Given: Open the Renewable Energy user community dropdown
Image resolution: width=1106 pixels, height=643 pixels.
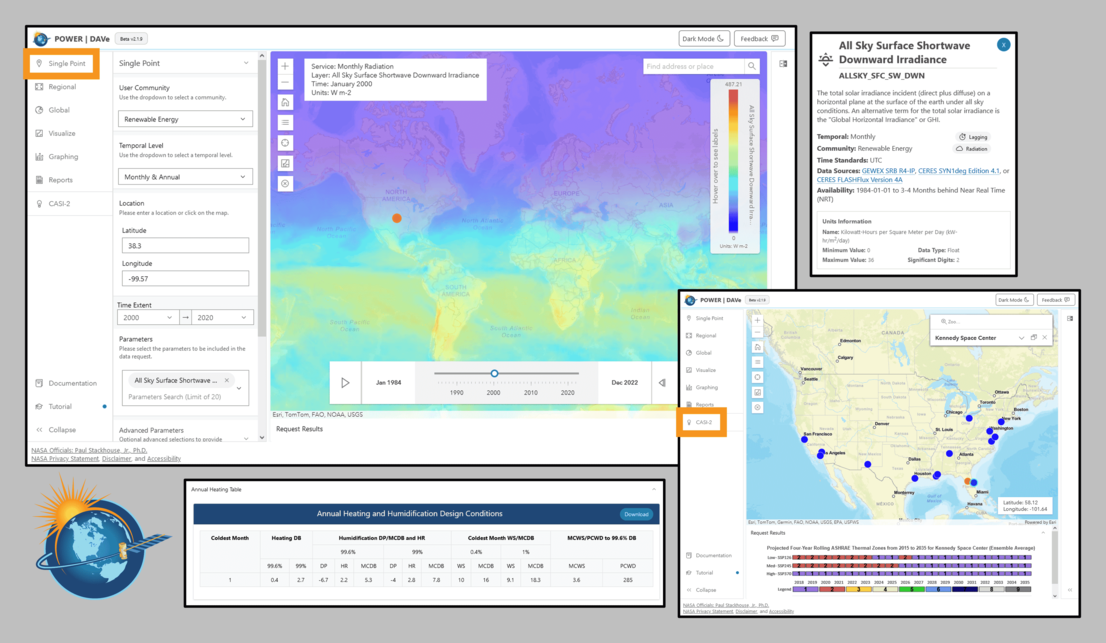Looking at the screenshot, I should [185, 119].
